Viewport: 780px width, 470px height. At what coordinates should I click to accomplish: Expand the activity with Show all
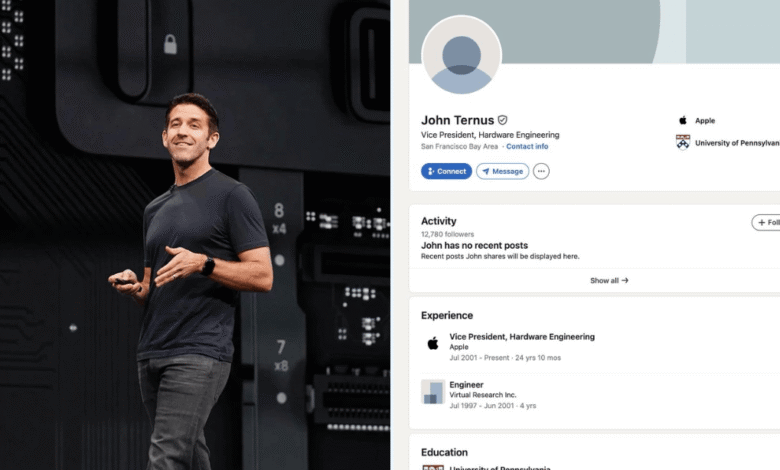(x=609, y=281)
